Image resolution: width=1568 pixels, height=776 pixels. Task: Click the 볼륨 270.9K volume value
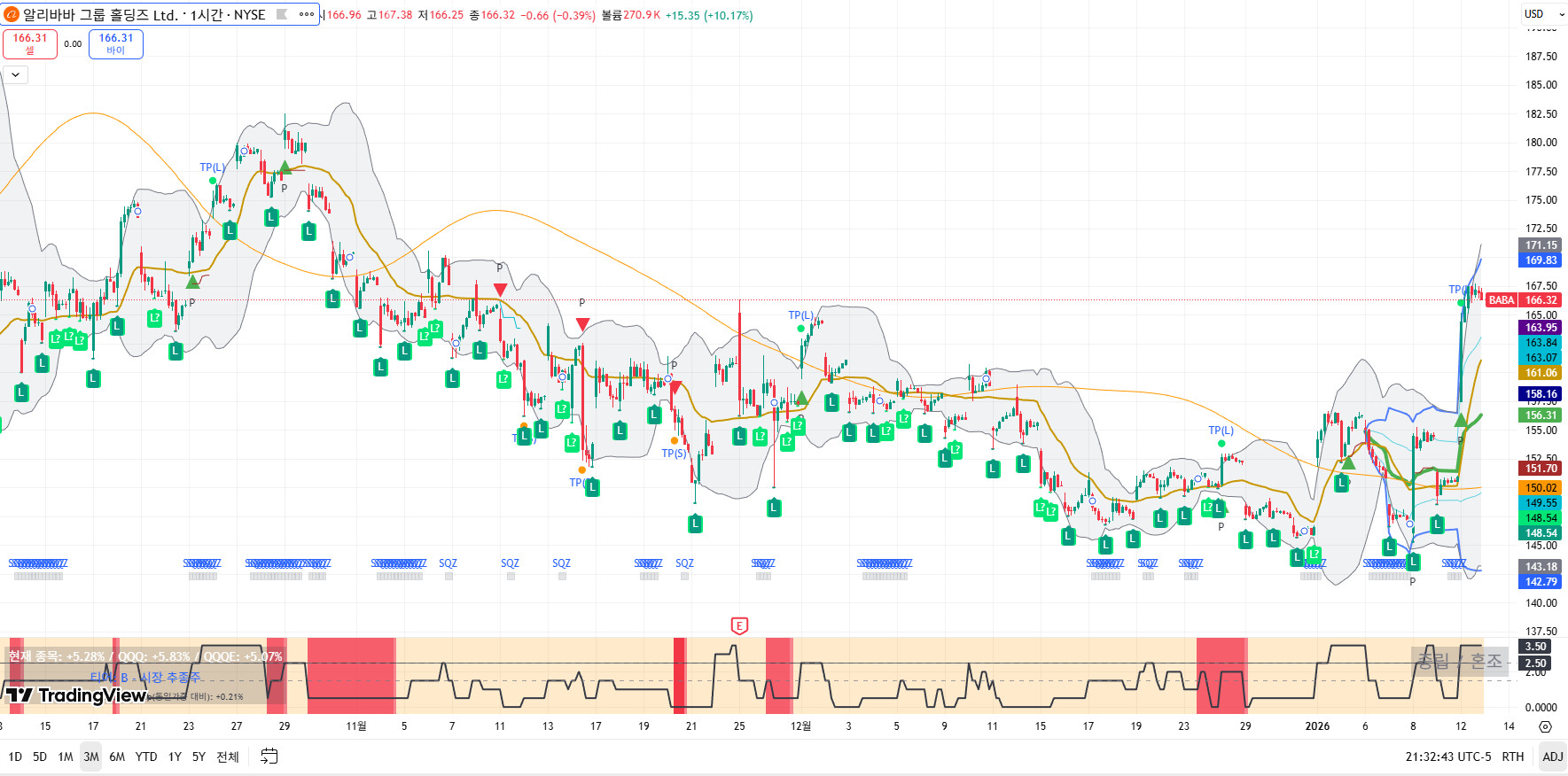[x=631, y=15]
